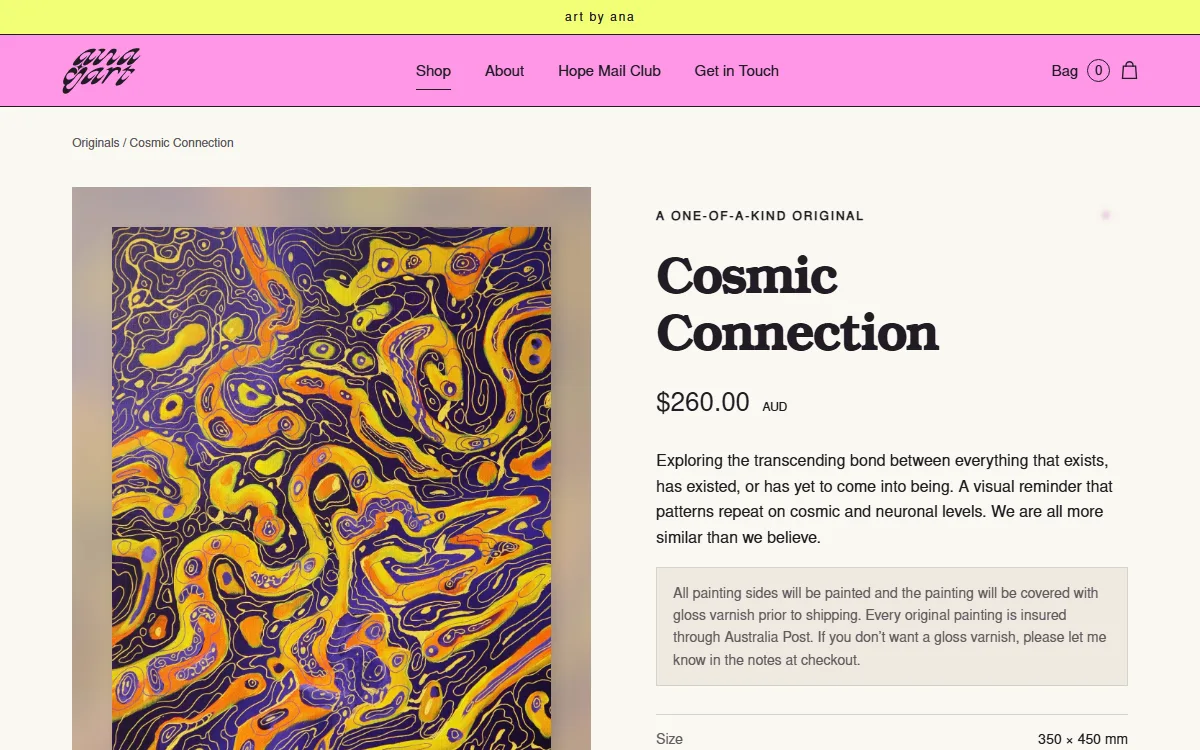1200x750 pixels.
Task: Open the Cosmic Connection painting image
Action: point(331,468)
